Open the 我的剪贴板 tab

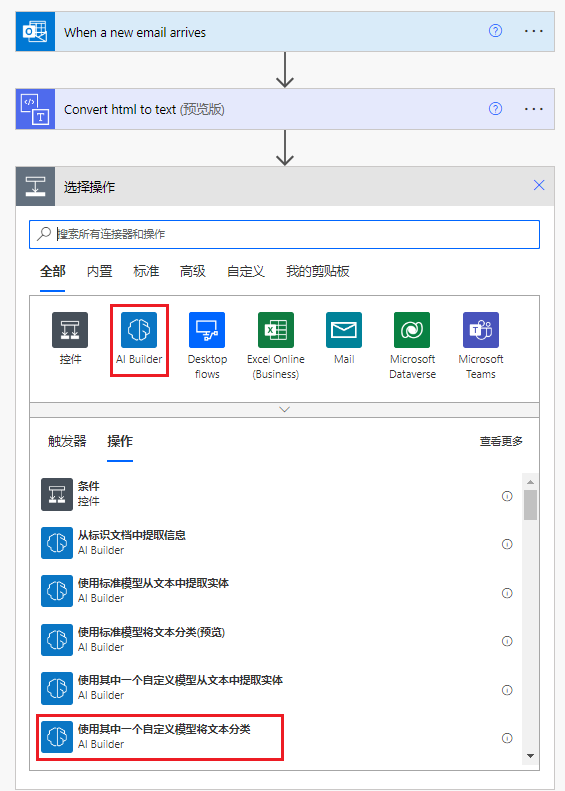point(318,271)
